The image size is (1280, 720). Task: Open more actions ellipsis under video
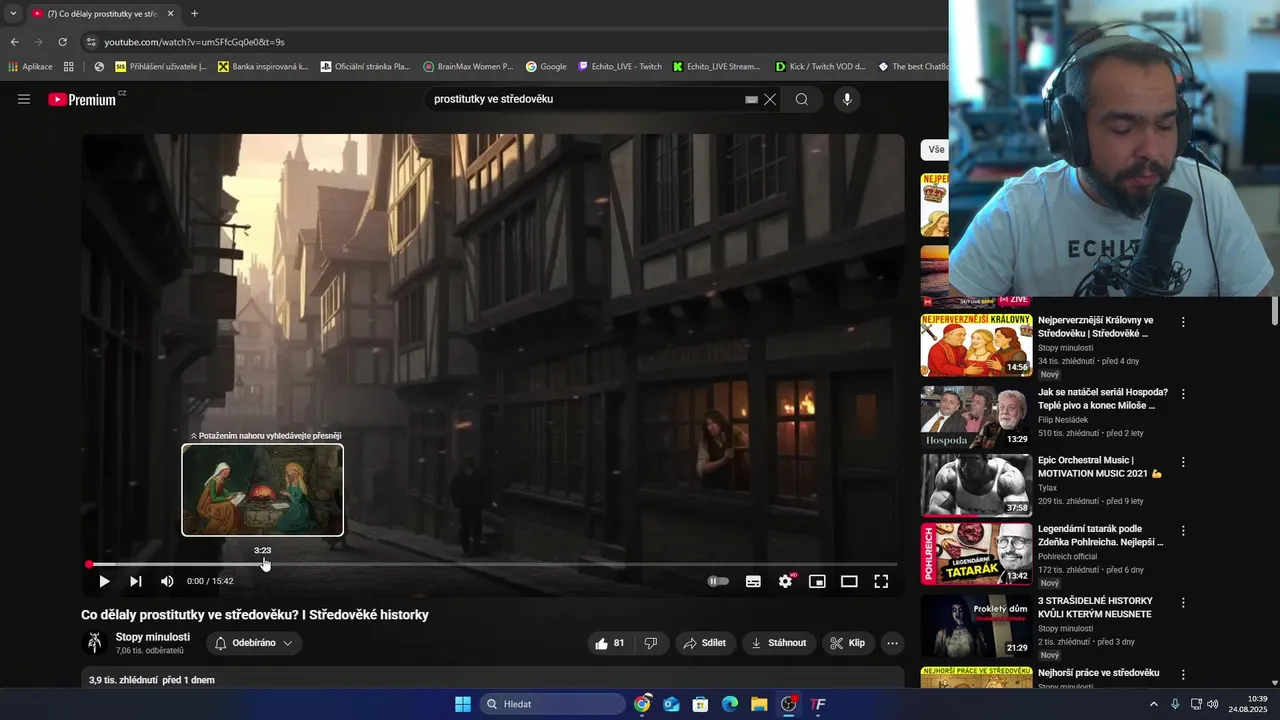893,643
